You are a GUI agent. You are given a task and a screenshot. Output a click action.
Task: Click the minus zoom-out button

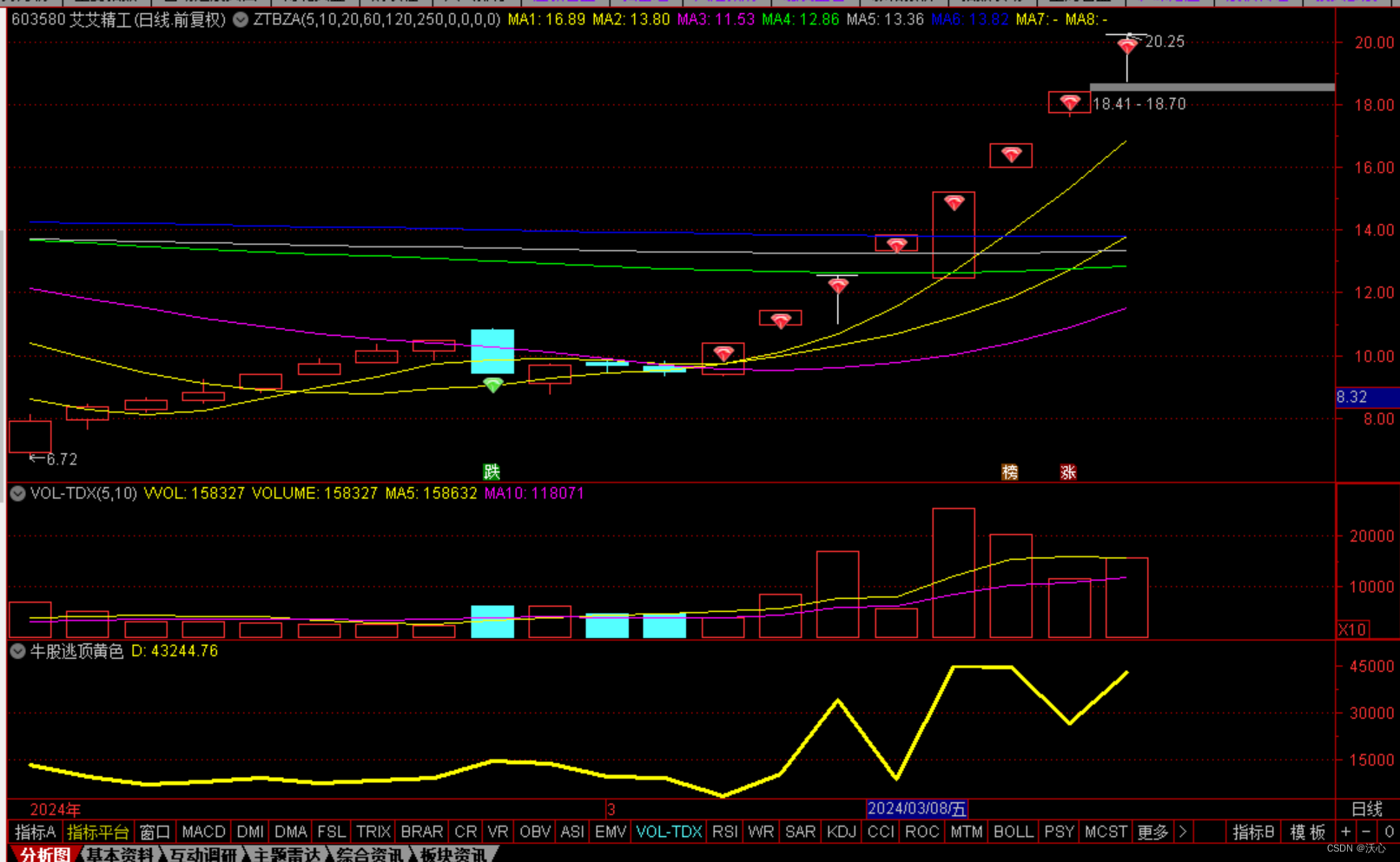click(1366, 832)
